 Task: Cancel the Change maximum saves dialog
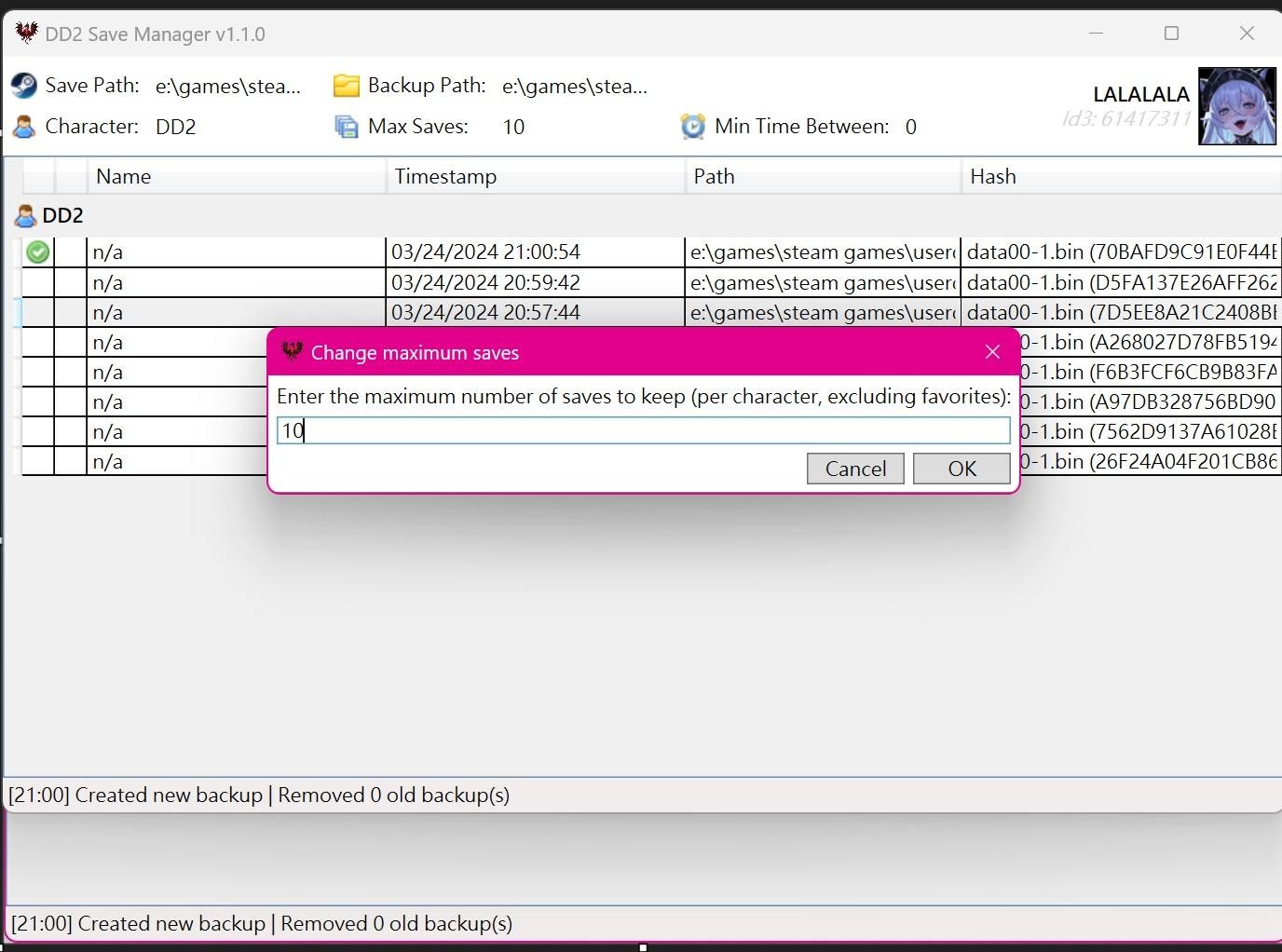click(854, 469)
